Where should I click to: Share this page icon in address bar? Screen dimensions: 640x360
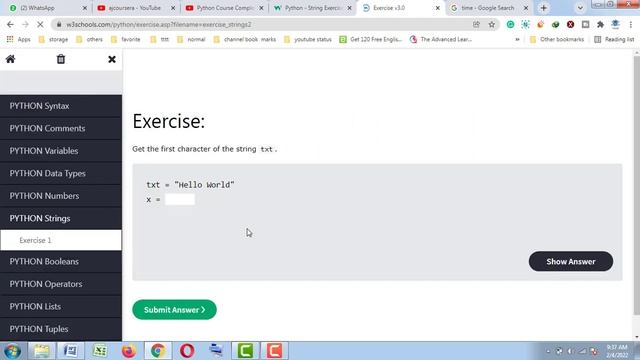click(476, 24)
